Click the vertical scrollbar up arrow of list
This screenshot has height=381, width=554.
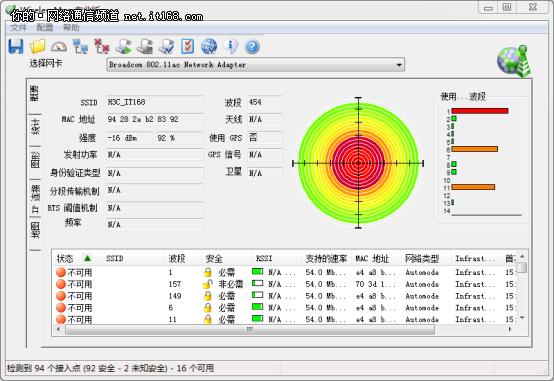pos(522,257)
